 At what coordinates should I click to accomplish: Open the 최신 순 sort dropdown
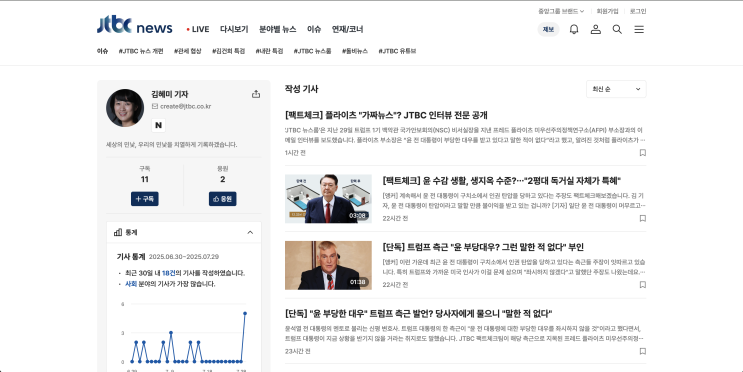pyautogui.click(x=616, y=89)
